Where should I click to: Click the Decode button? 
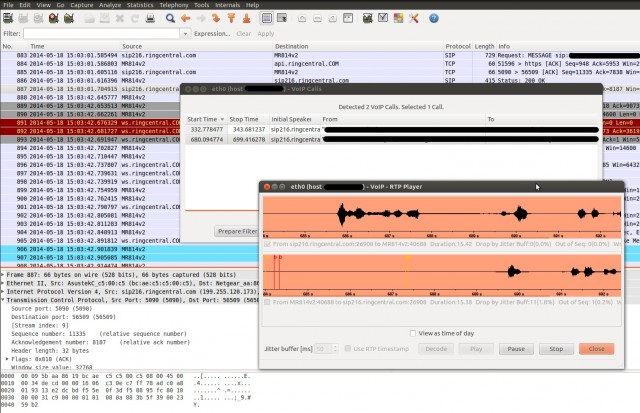(436, 349)
